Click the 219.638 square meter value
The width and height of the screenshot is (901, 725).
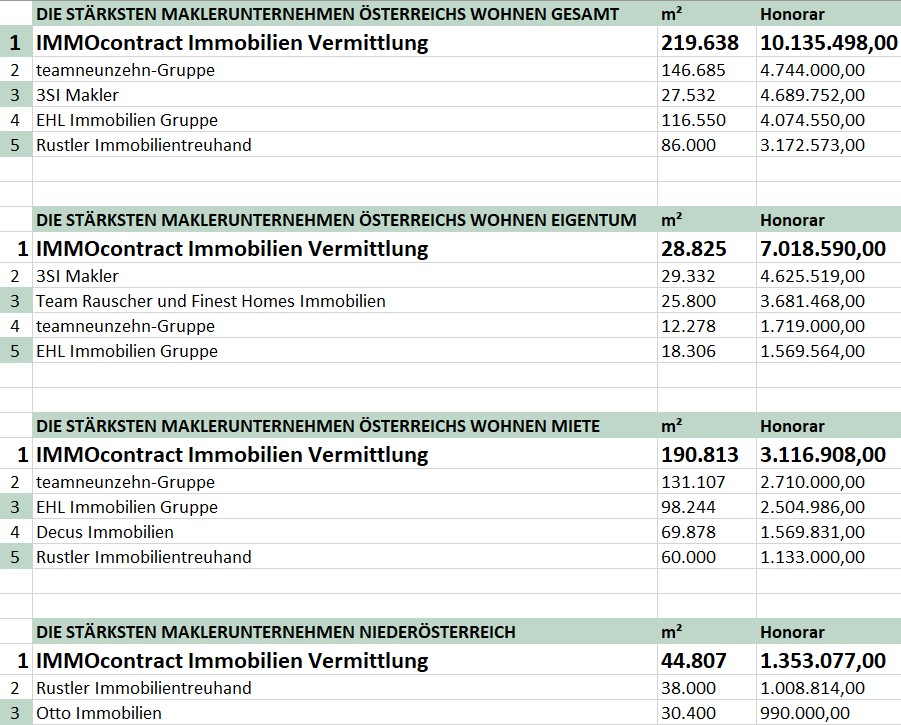pyautogui.click(x=707, y=42)
